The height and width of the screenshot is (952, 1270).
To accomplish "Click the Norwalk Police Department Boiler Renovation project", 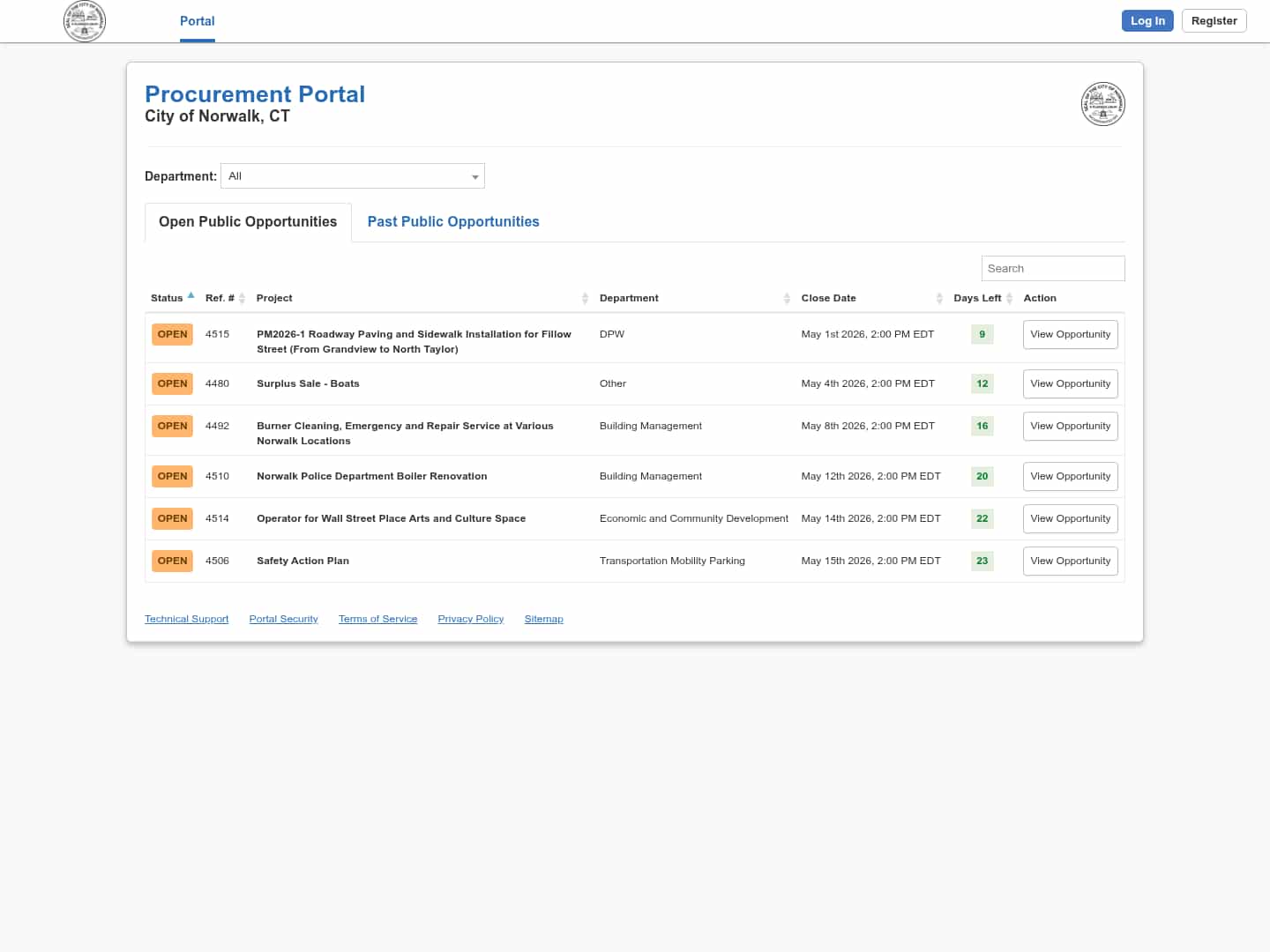I will 371,476.
